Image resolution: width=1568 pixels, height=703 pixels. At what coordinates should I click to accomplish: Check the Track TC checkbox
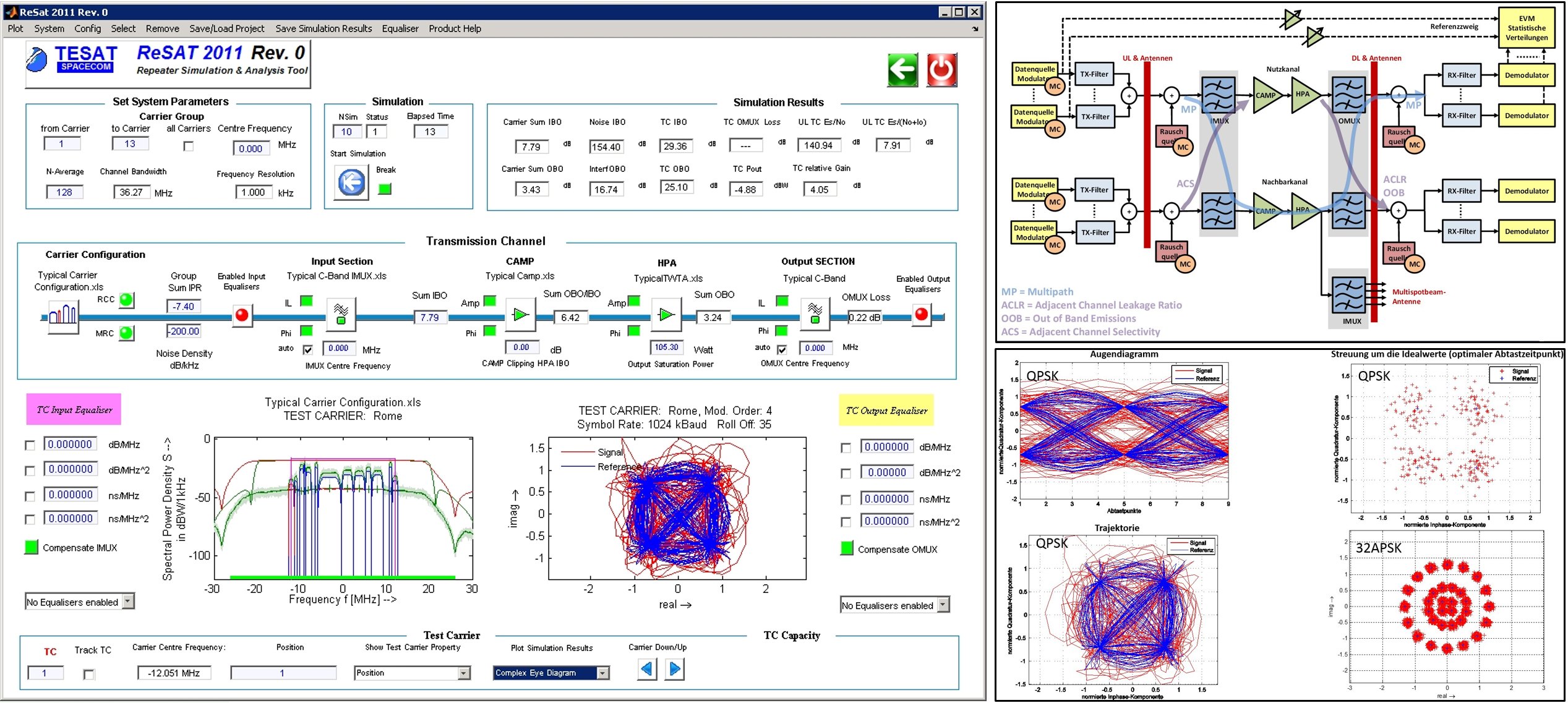(x=88, y=675)
